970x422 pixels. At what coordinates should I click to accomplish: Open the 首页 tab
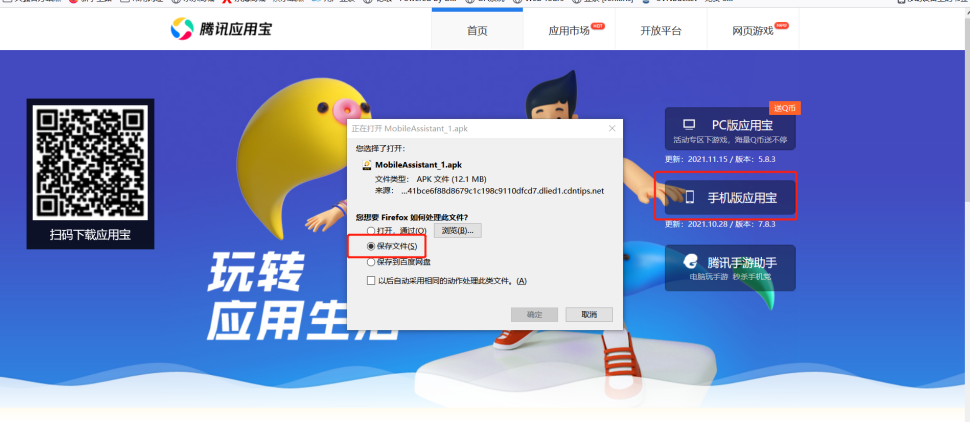click(477, 30)
